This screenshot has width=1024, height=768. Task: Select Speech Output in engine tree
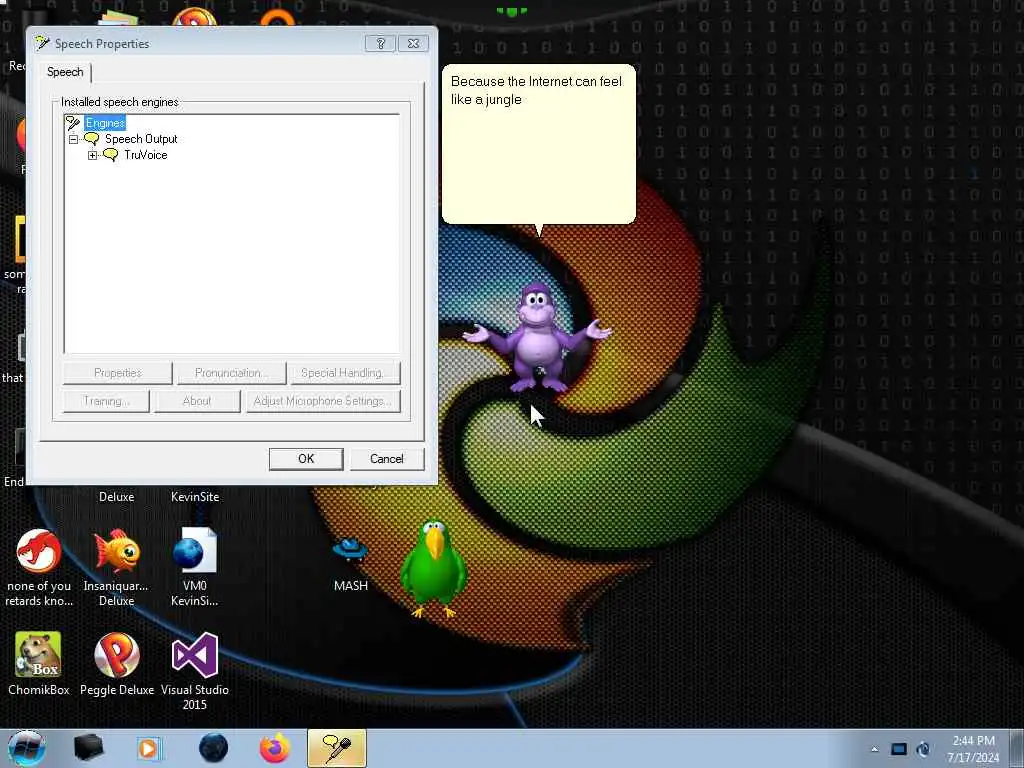pyautogui.click(x=141, y=139)
